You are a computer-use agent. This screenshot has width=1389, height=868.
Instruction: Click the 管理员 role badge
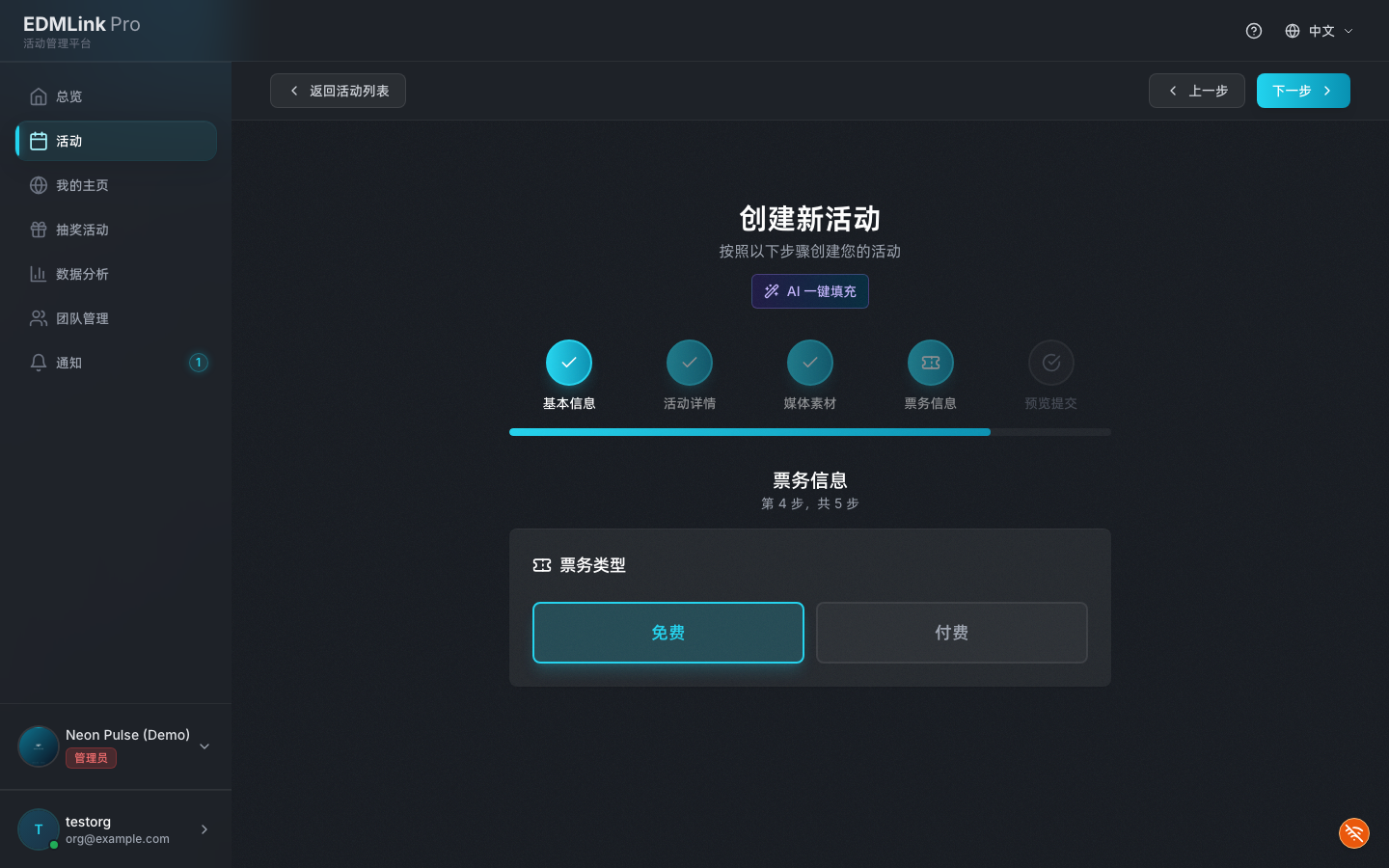pyautogui.click(x=92, y=758)
